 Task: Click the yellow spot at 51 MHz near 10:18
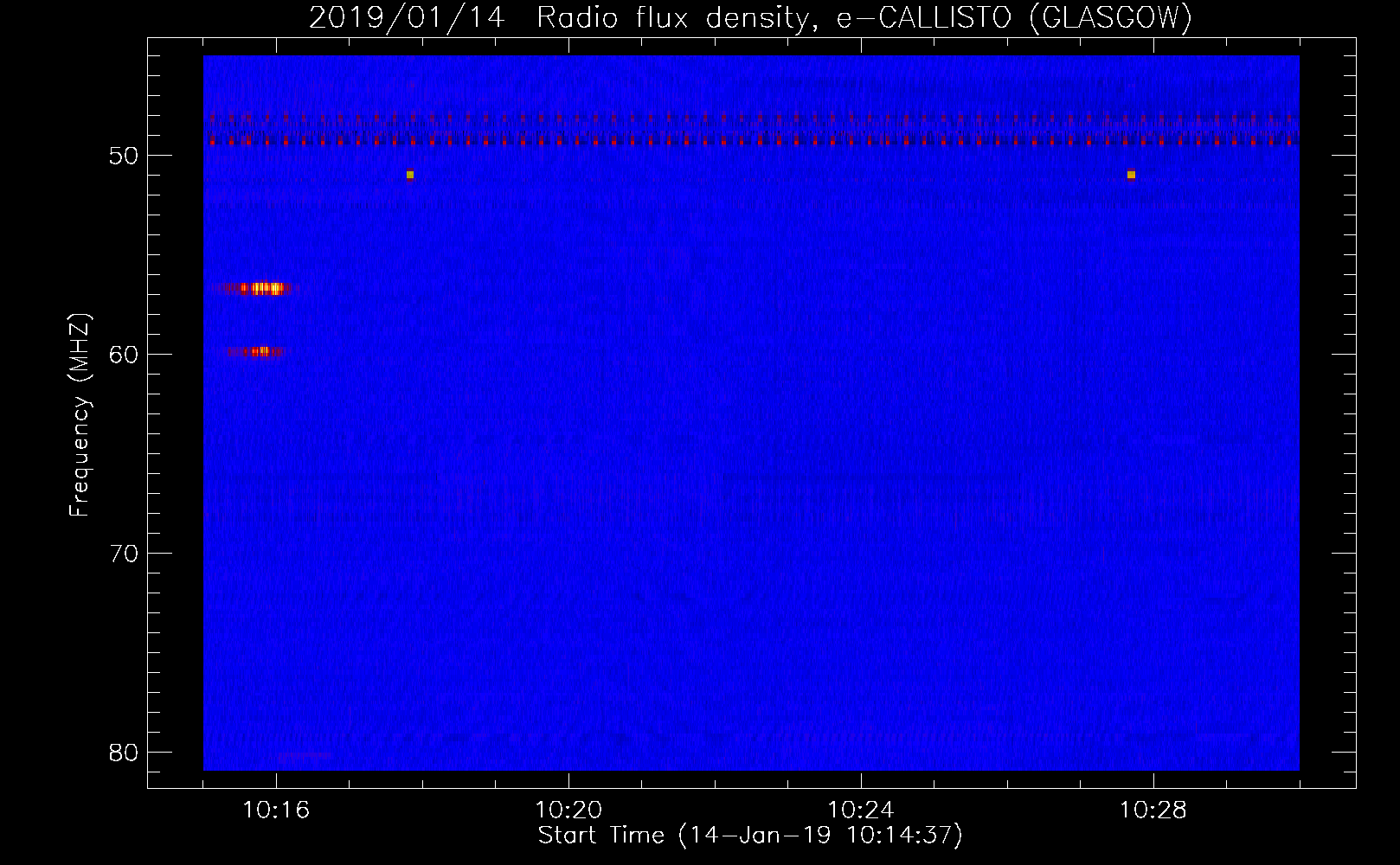click(x=410, y=175)
